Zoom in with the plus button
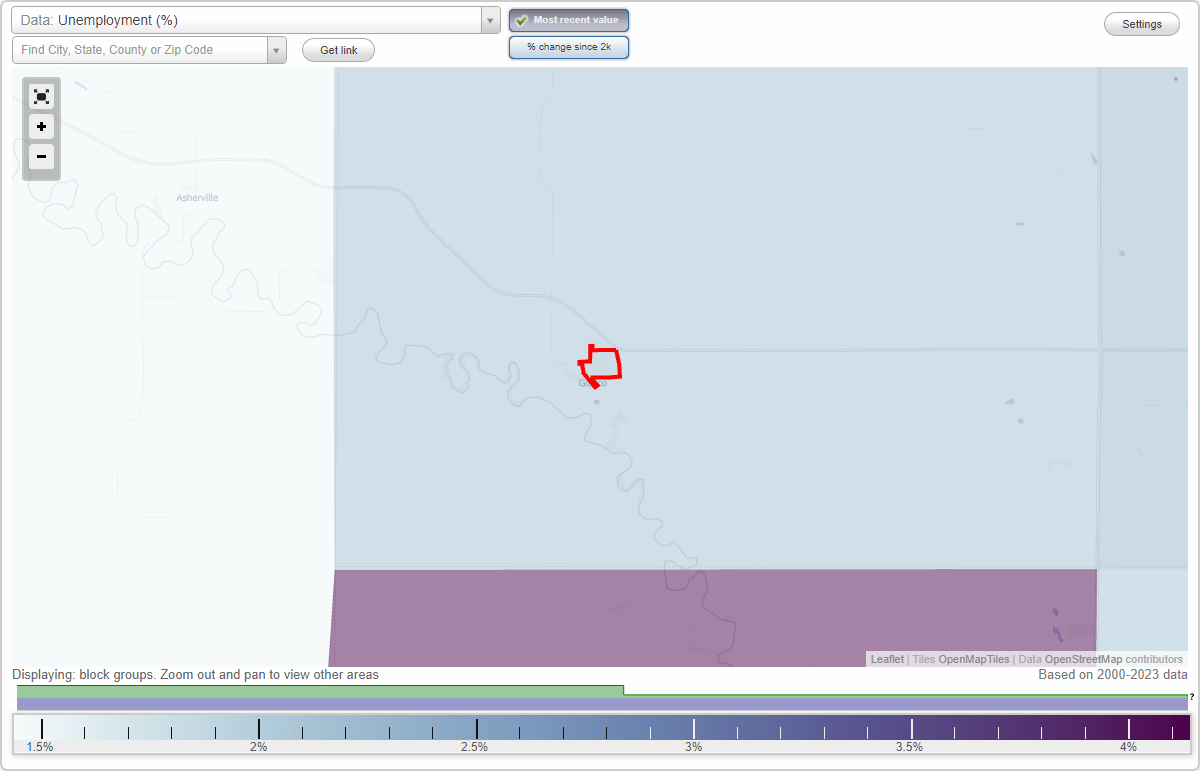The width and height of the screenshot is (1200, 771). (41, 127)
